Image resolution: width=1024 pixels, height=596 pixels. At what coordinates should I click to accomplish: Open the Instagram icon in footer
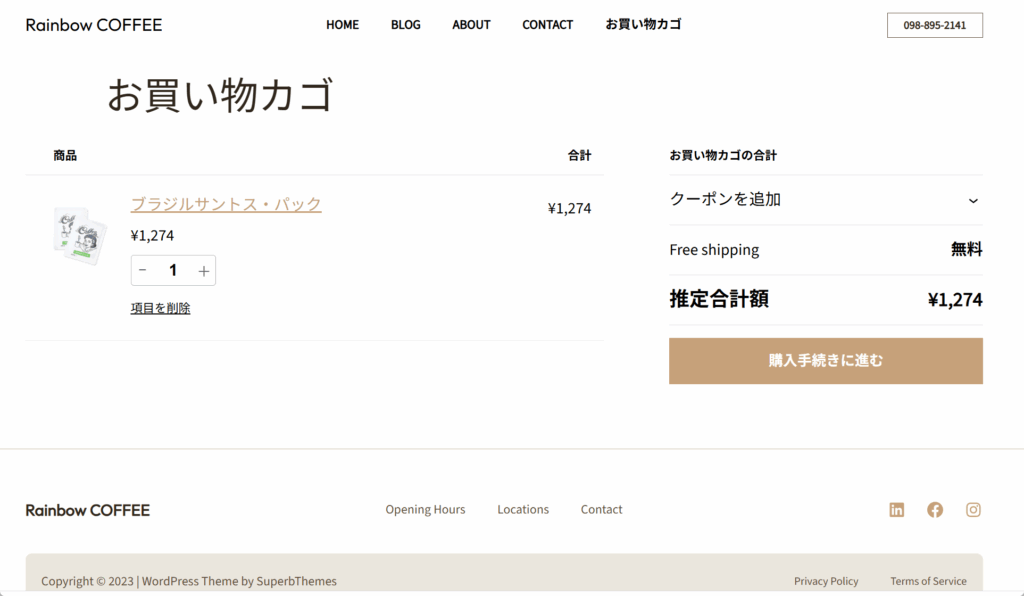coord(973,510)
